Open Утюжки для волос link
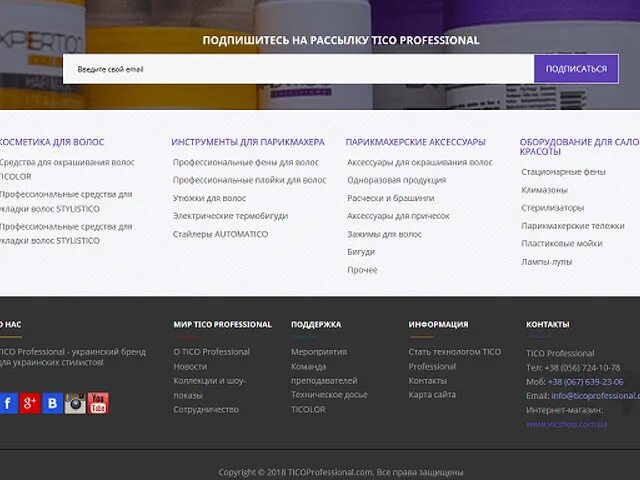 [209, 198]
